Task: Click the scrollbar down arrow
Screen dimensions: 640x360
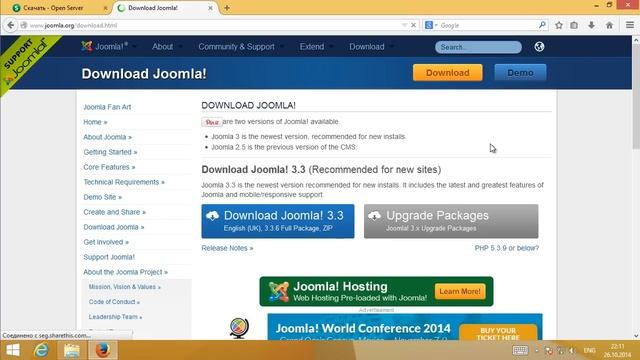Action: pos(636,336)
